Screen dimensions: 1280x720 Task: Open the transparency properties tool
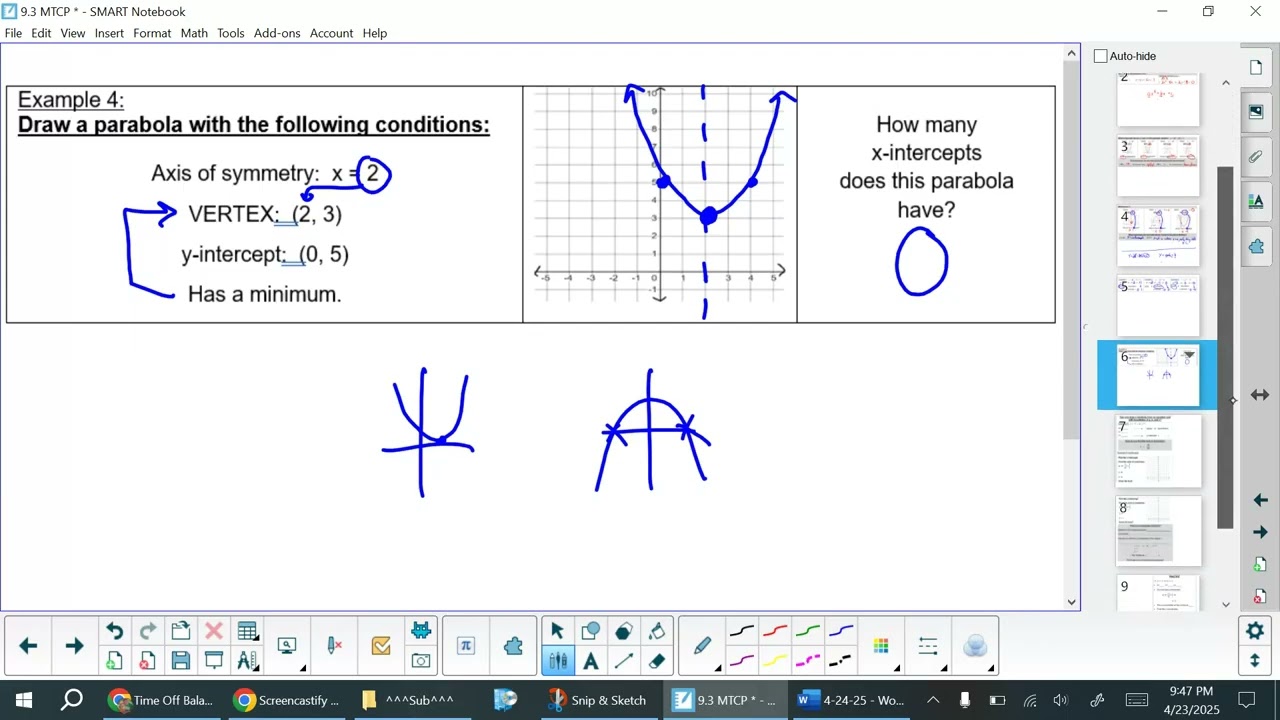(x=975, y=647)
